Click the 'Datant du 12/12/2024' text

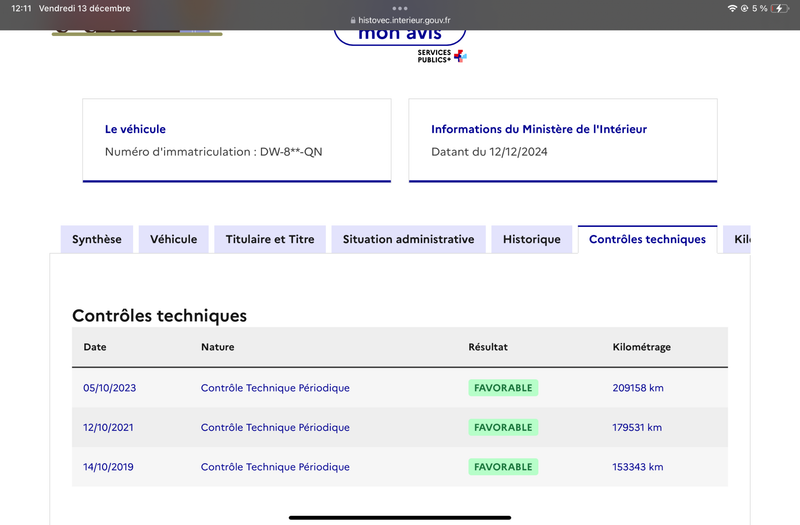pyautogui.click(x=489, y=152)
